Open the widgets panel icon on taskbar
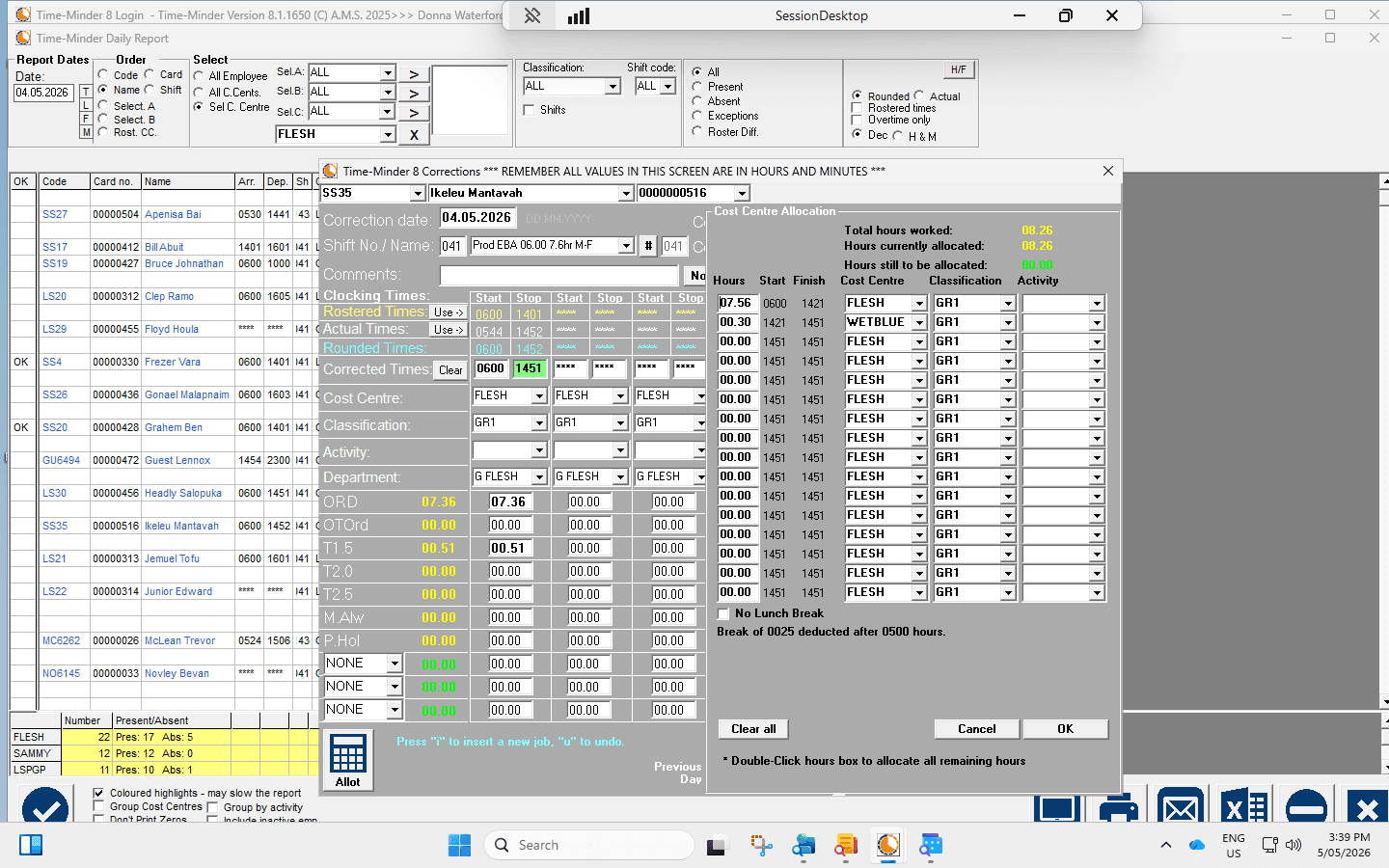 [31, 845]
